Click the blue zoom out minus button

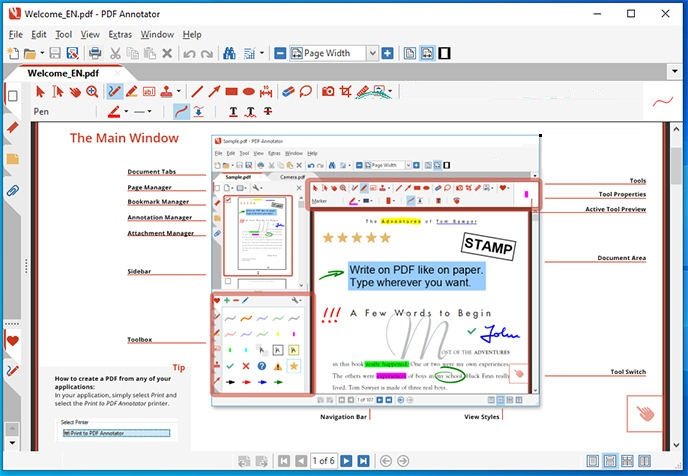pos(280,54)
